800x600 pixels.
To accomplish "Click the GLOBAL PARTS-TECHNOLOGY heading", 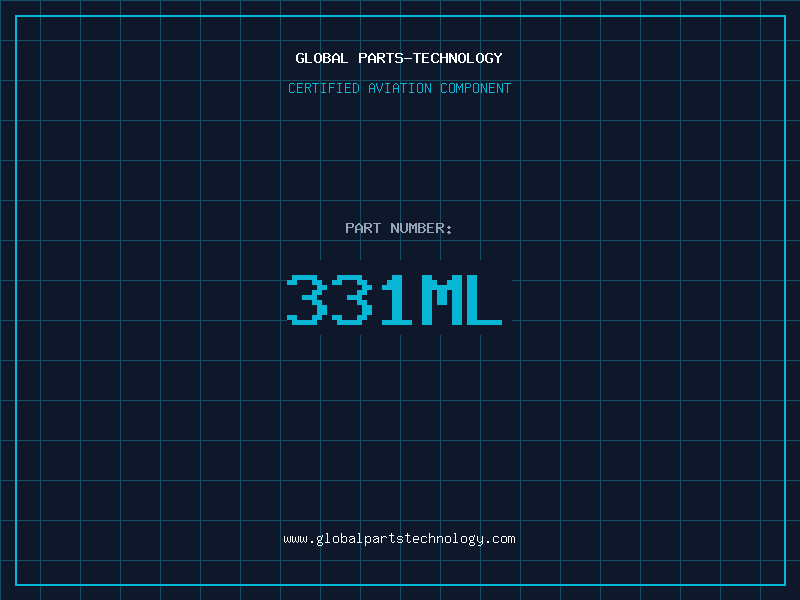I will pos(399,58).
